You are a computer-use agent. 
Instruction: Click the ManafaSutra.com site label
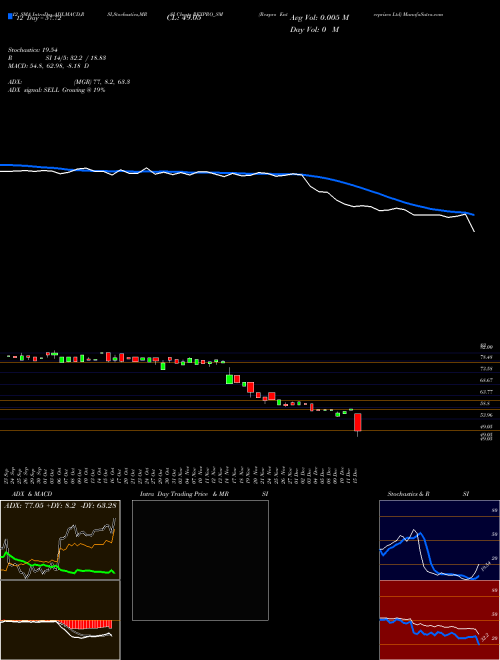423,14
